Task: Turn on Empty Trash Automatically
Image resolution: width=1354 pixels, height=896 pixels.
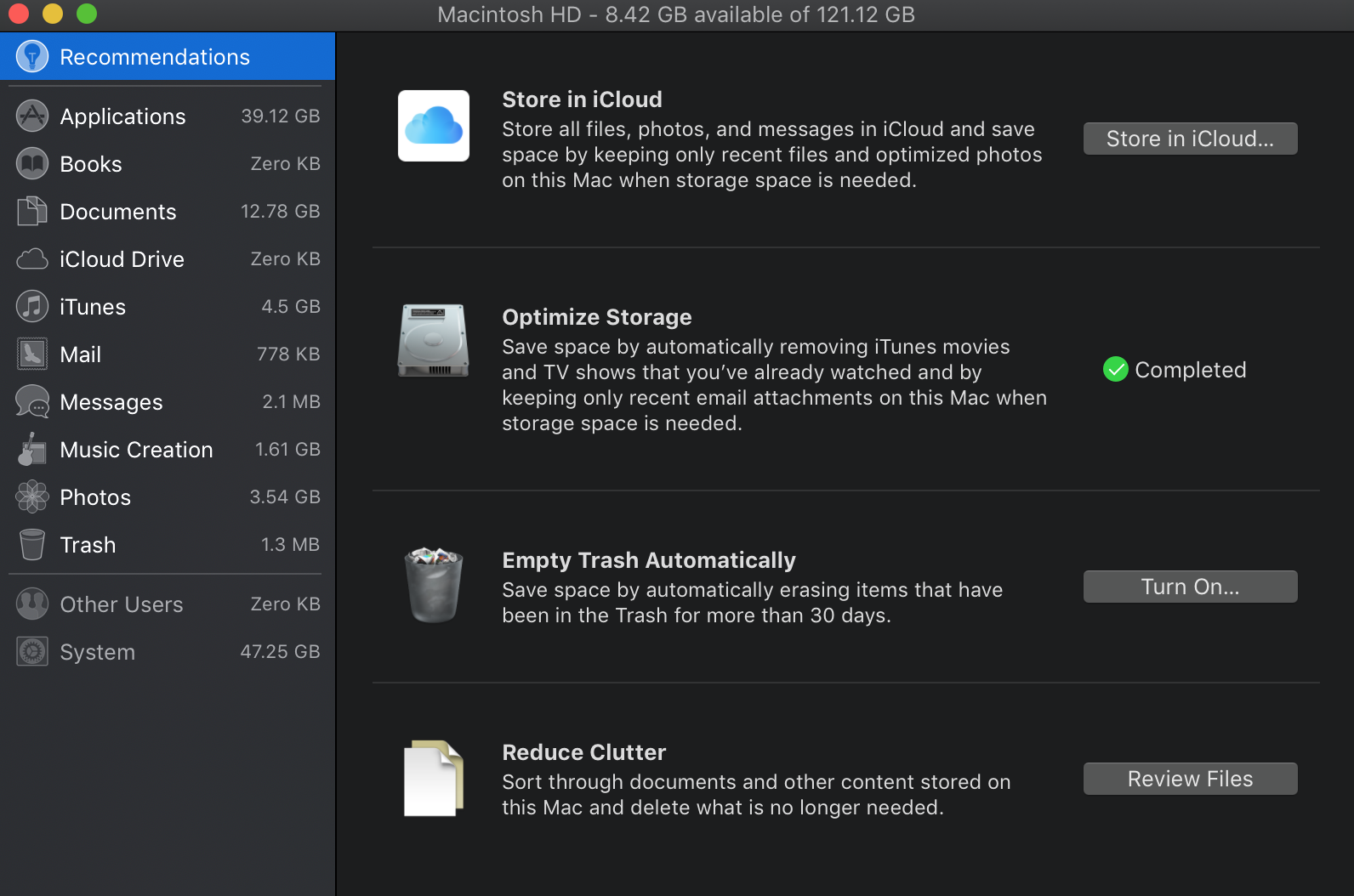Action: tap(1191, 587)
